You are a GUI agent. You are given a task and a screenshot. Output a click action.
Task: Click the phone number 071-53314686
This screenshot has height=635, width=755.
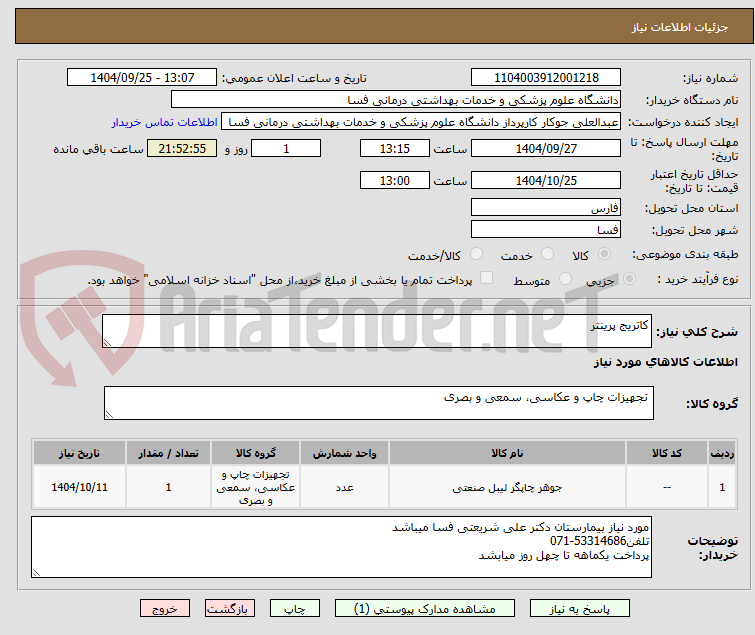588,541
